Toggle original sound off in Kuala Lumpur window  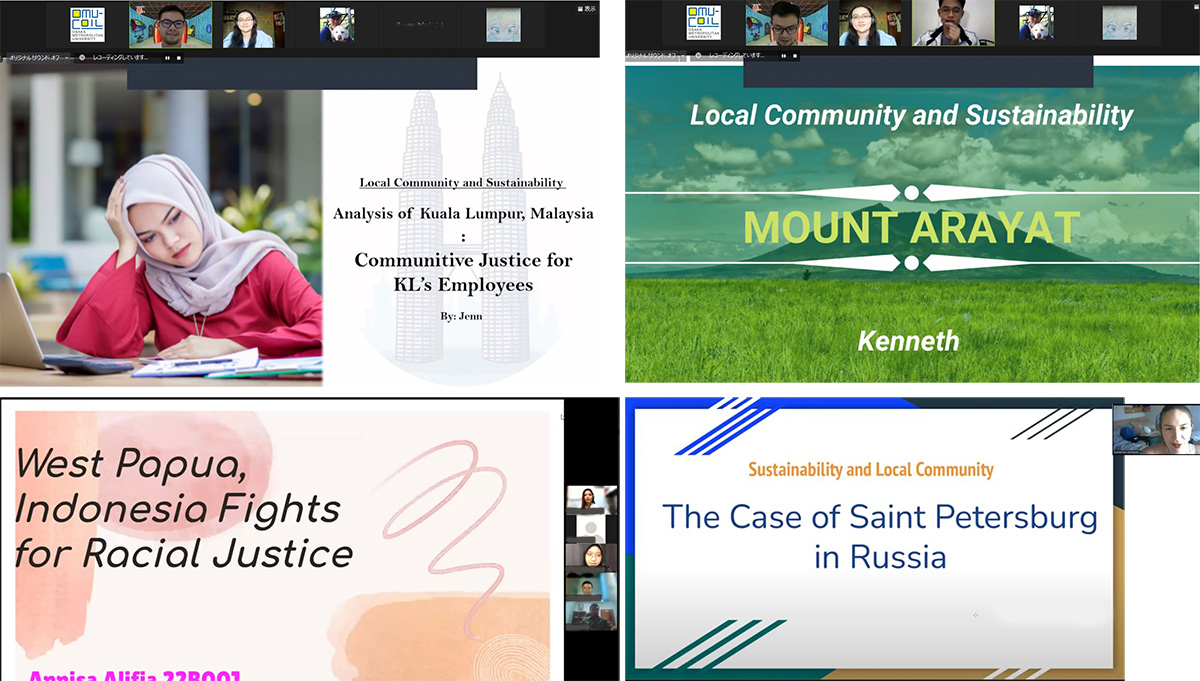(x=34, y=57)
